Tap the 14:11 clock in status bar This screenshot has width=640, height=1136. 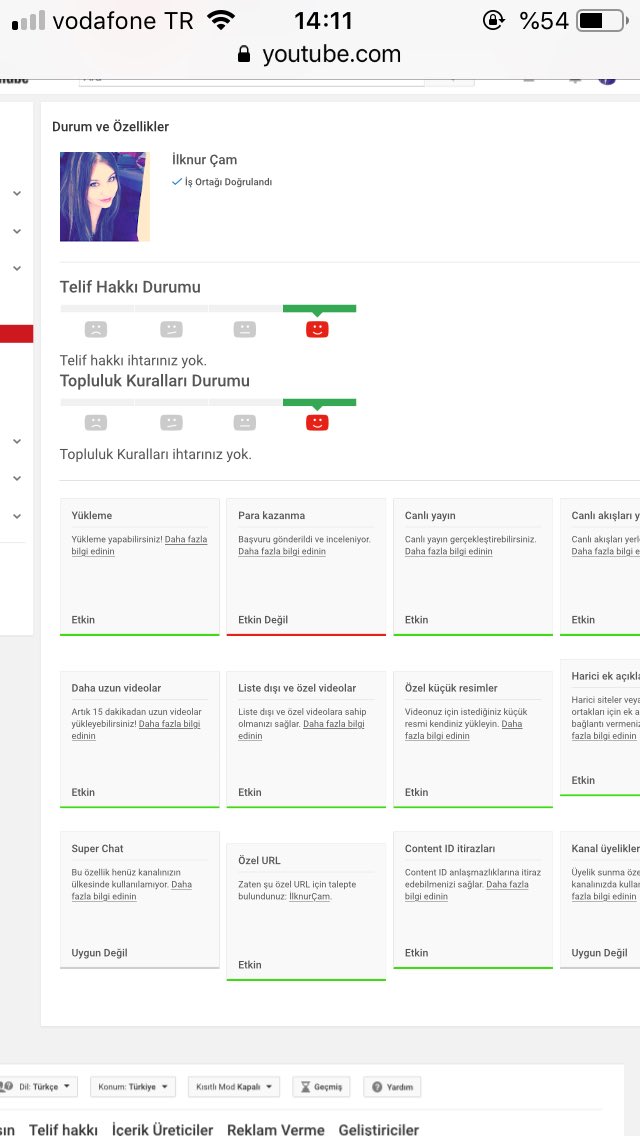click(323, 20)
